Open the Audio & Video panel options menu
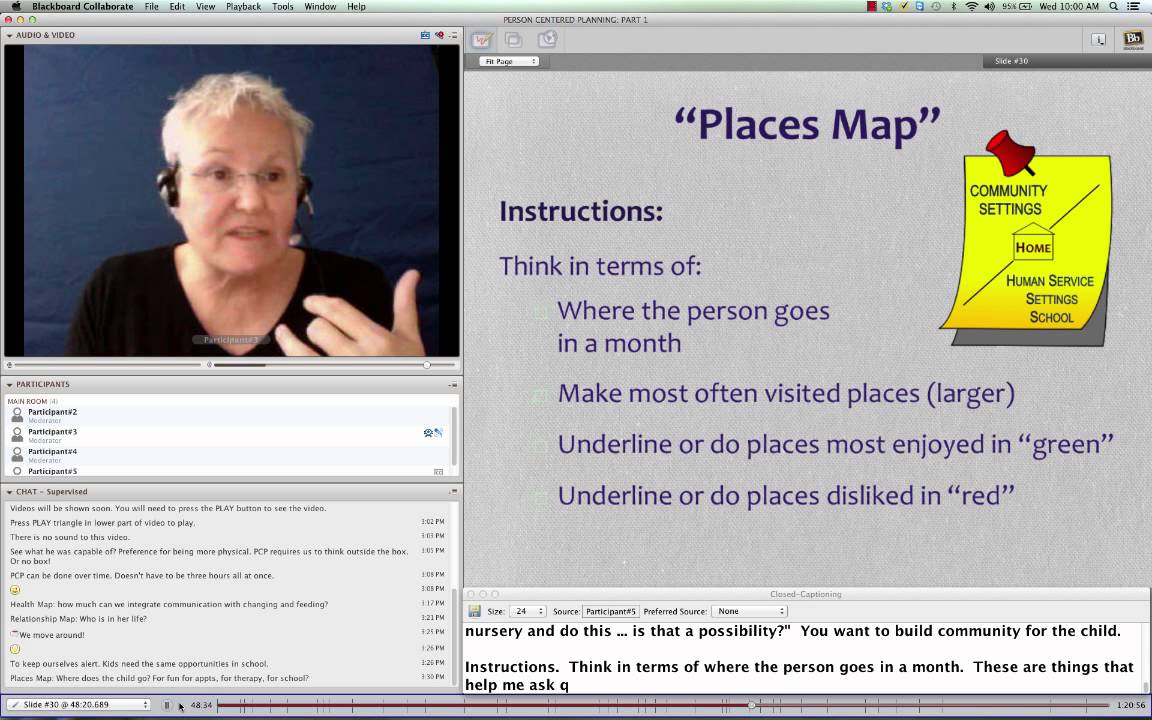Screen dimensions: 1152x720 [453, 35]
